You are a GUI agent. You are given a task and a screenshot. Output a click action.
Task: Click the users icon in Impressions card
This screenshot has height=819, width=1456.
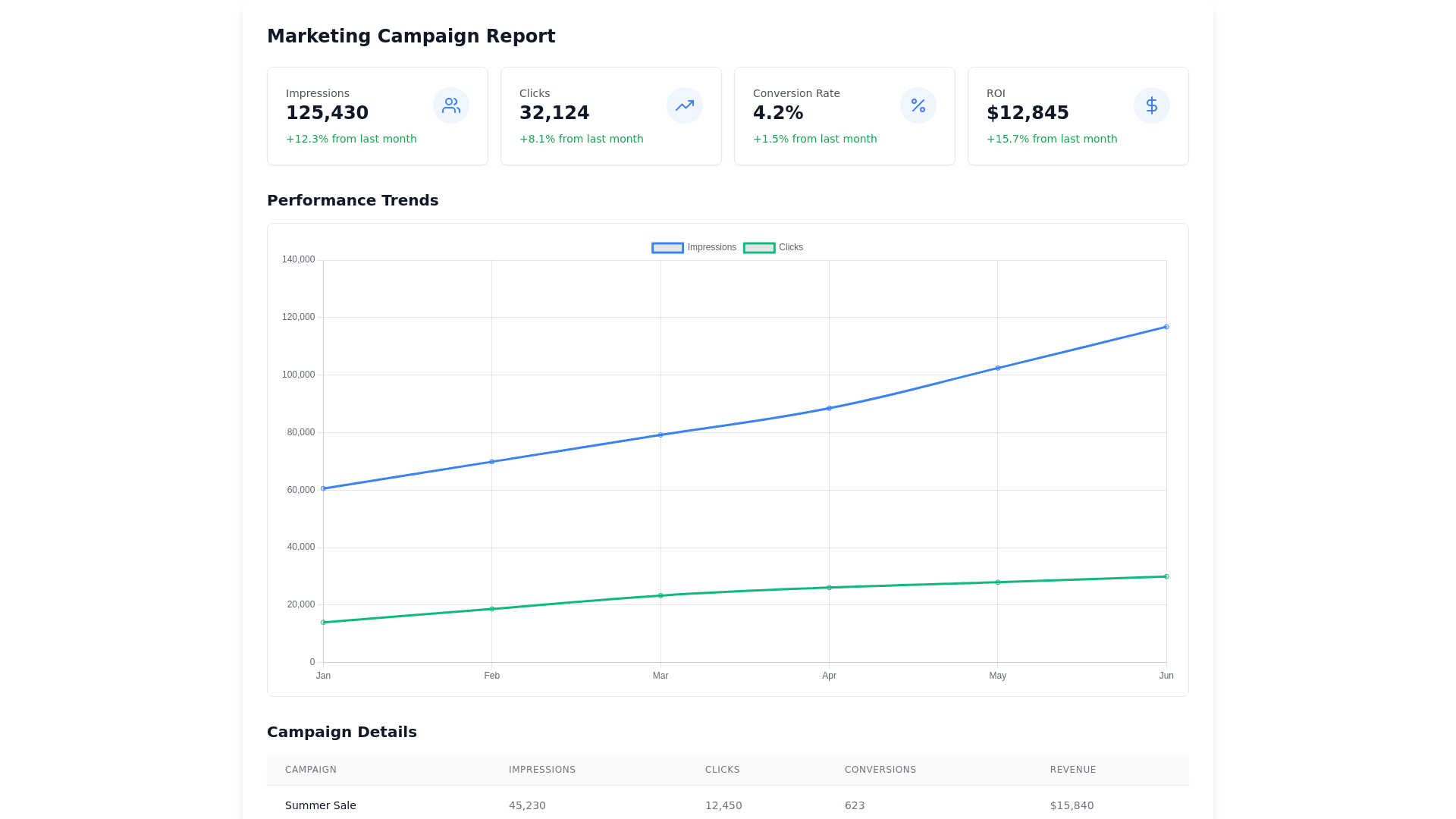click(x=451, y=105)
